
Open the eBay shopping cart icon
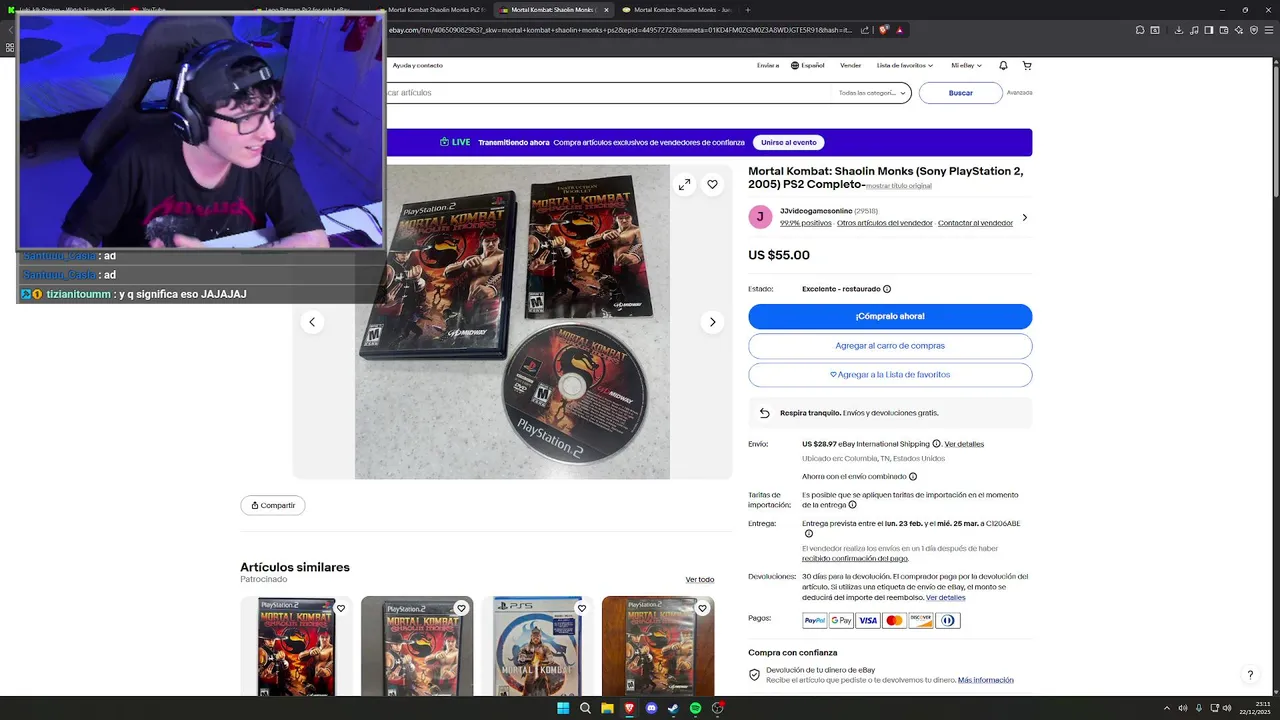1027,65
